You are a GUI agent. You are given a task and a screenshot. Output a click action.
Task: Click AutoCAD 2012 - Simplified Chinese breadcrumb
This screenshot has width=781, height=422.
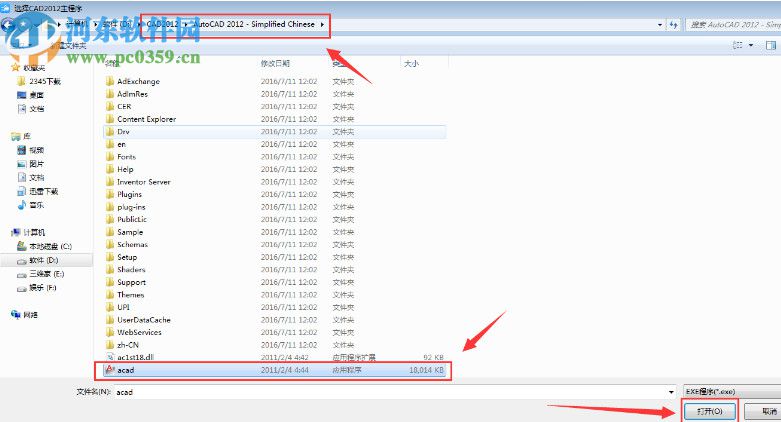coord(254,24)
